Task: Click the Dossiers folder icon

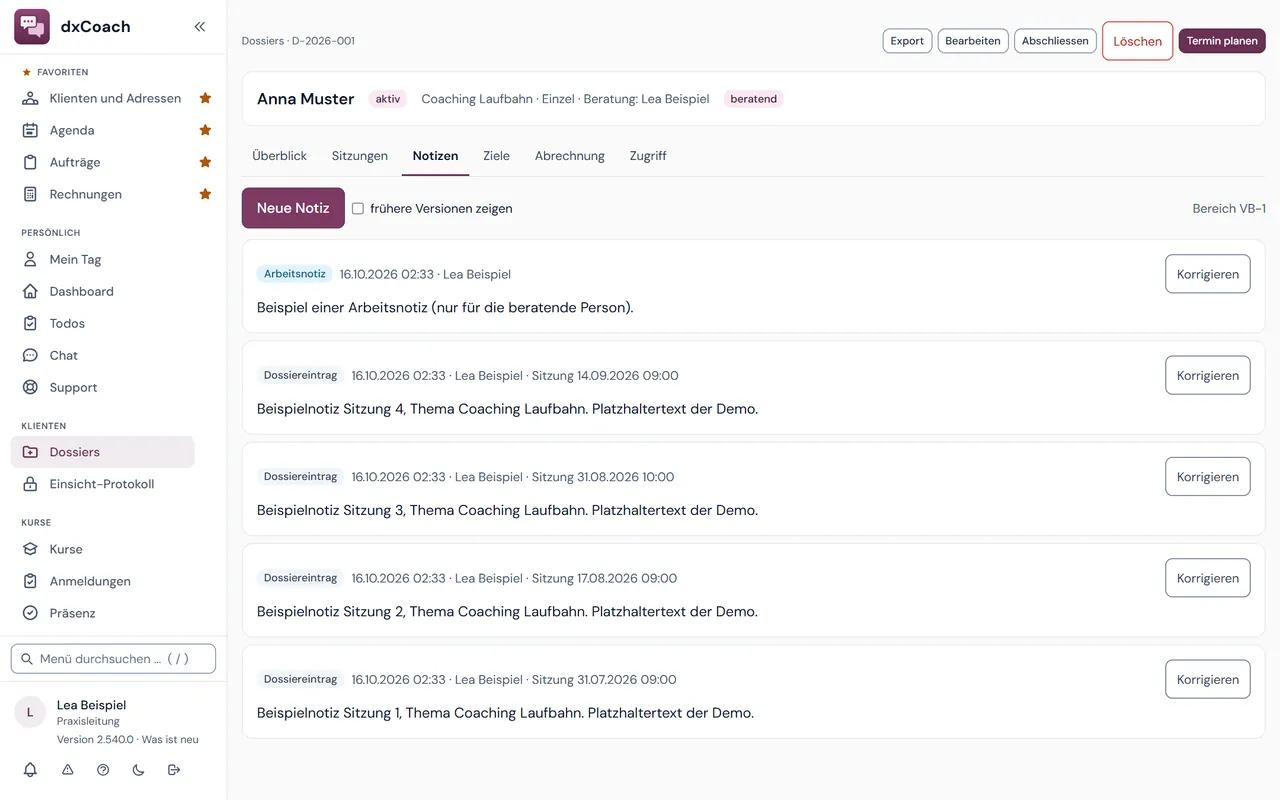Action: point(30,452)
